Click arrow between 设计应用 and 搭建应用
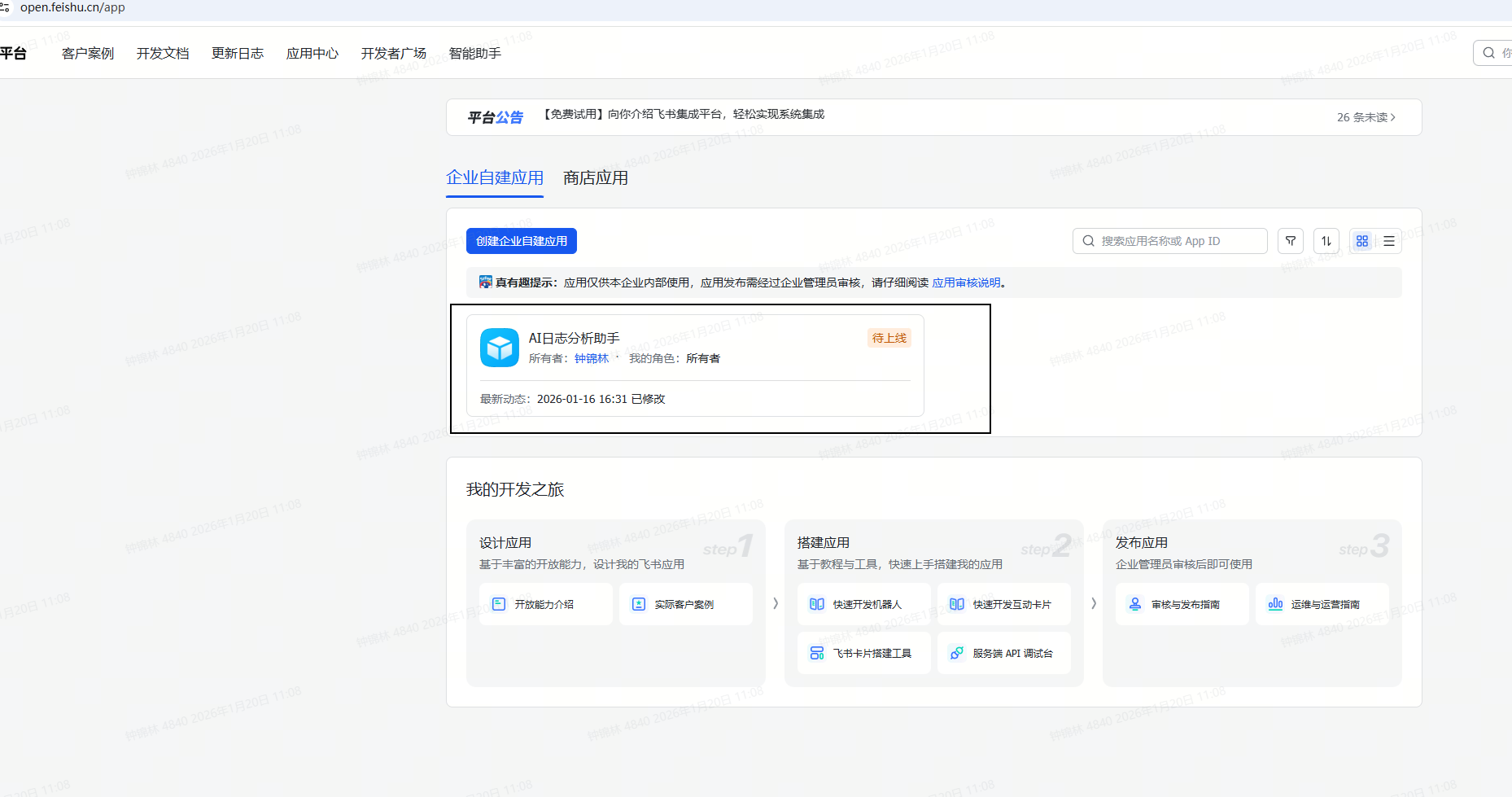 [x=776, y=603]
